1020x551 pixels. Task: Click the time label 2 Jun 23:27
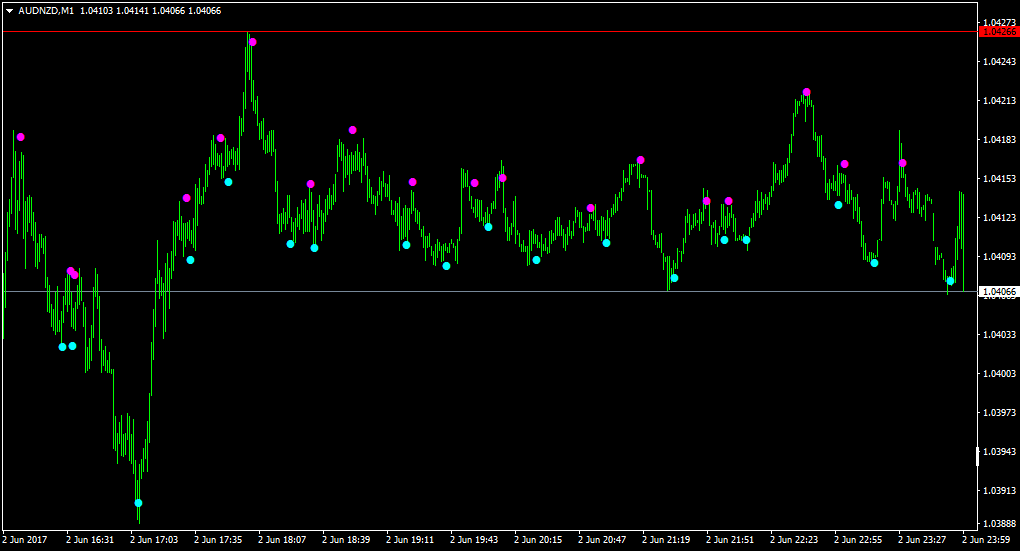[x=922, y=540]
